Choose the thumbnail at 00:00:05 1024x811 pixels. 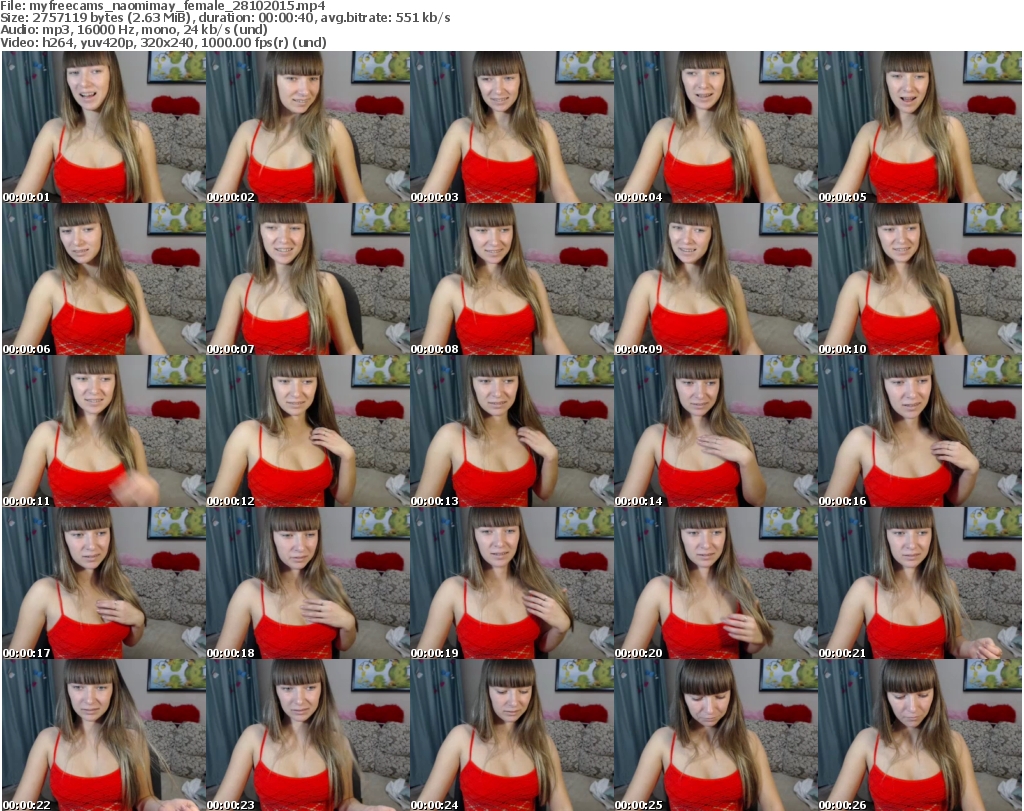point(920,127)
